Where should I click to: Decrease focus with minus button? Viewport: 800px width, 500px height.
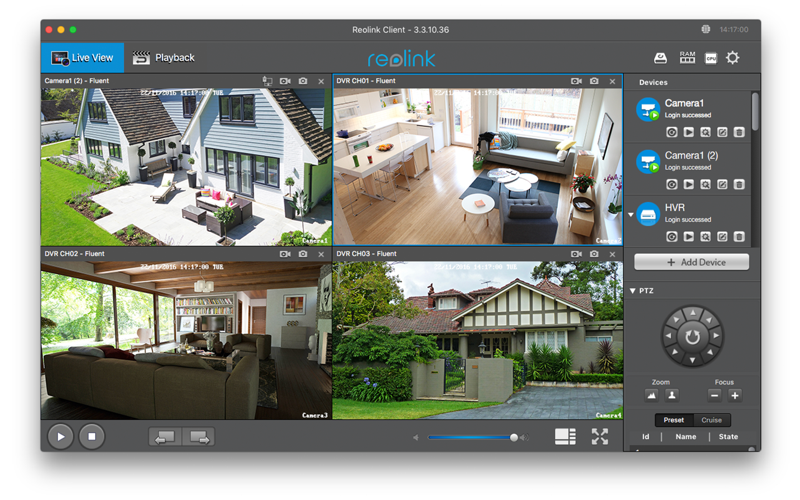[x=715, y=395]
